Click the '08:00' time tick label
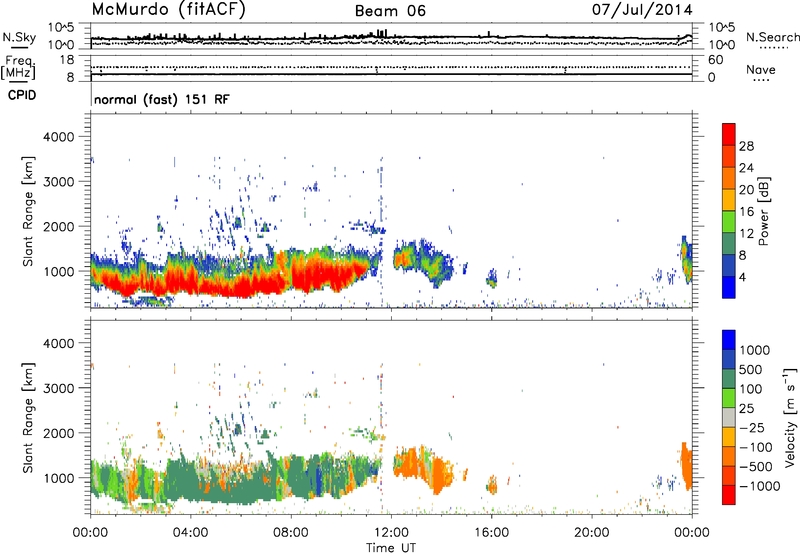800x554 pixels. (x=291, y=533)
